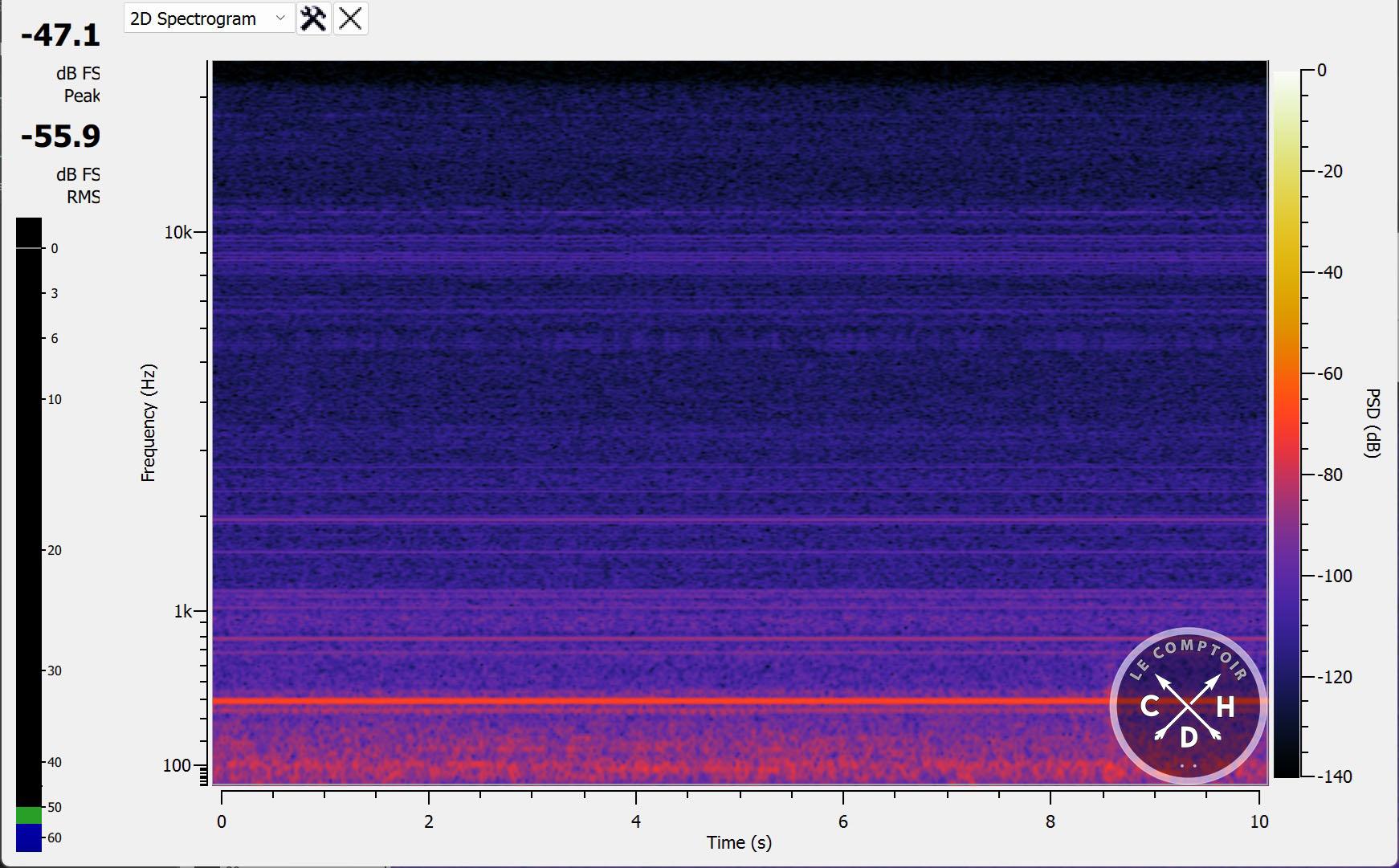Click the -55.9 dB FS RMS readout
Screen dimensions: 1399x868
coord(61,137)
